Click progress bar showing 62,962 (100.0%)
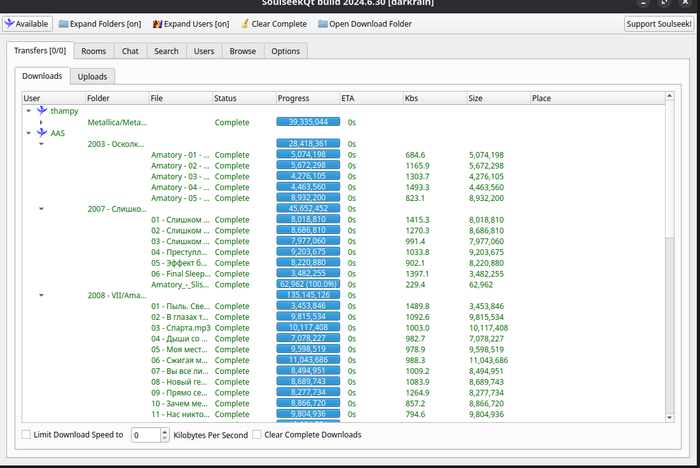This screenshot has height=468, width=700. pos(308,284)
